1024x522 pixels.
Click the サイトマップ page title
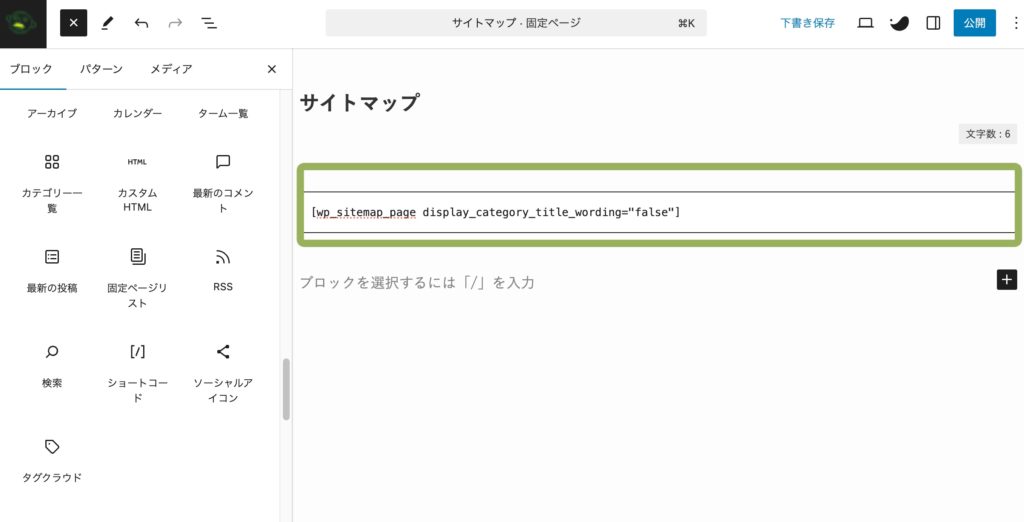pyautogui.click(x=359, y=103)
